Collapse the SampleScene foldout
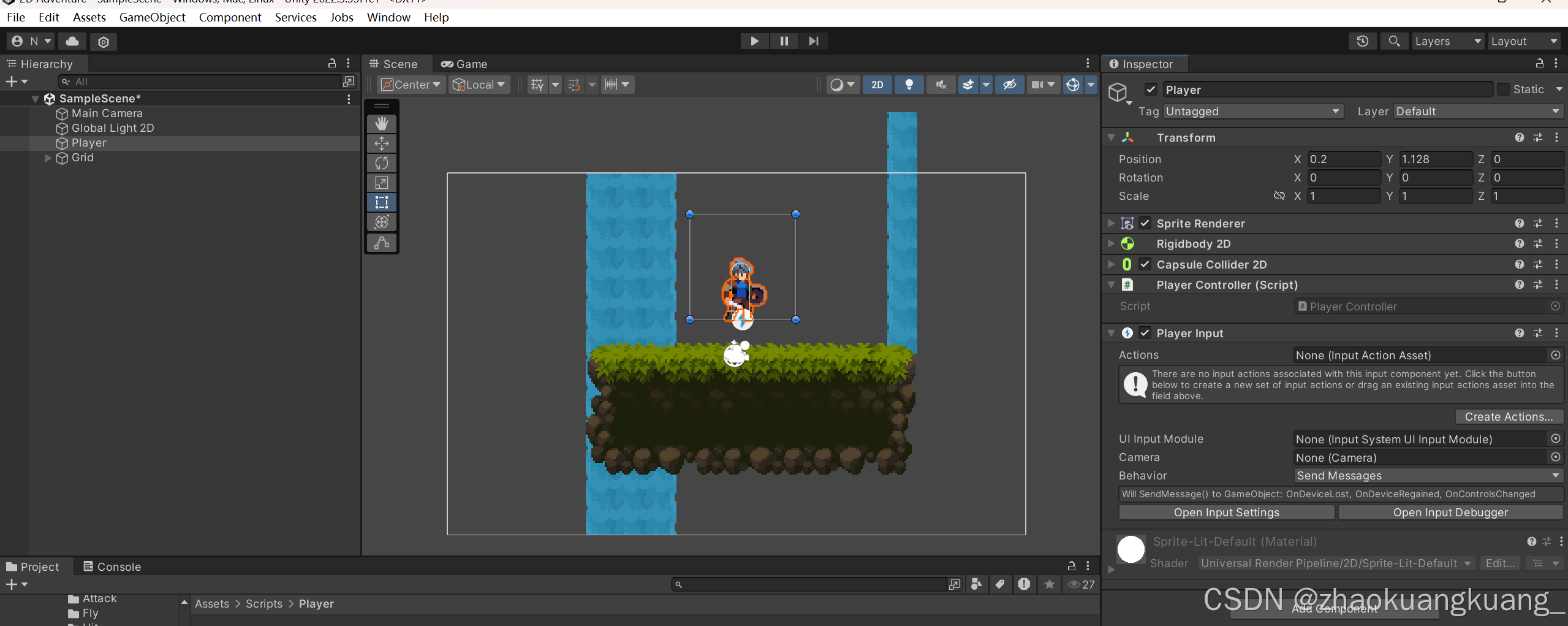Viewport: 1568px width, 626px height. tap(36, 99)
